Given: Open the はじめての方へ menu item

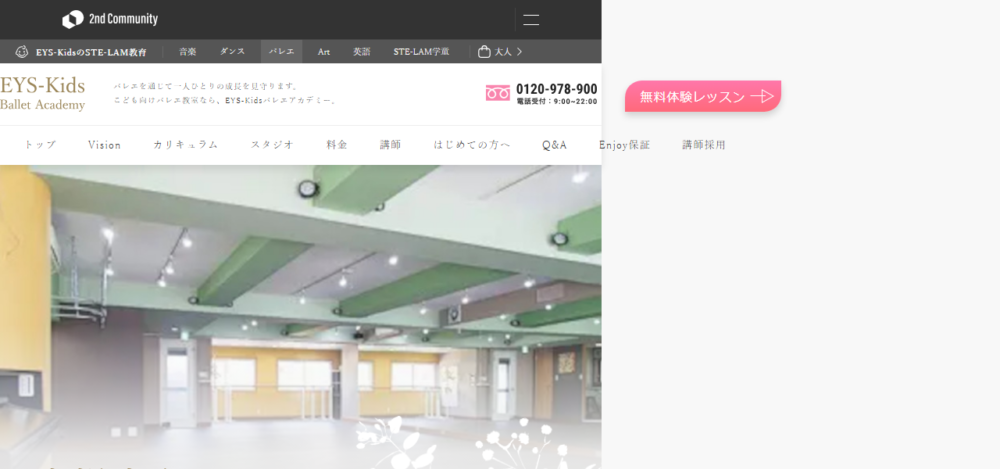Looking at the screenshot, I should click(472, 145).
